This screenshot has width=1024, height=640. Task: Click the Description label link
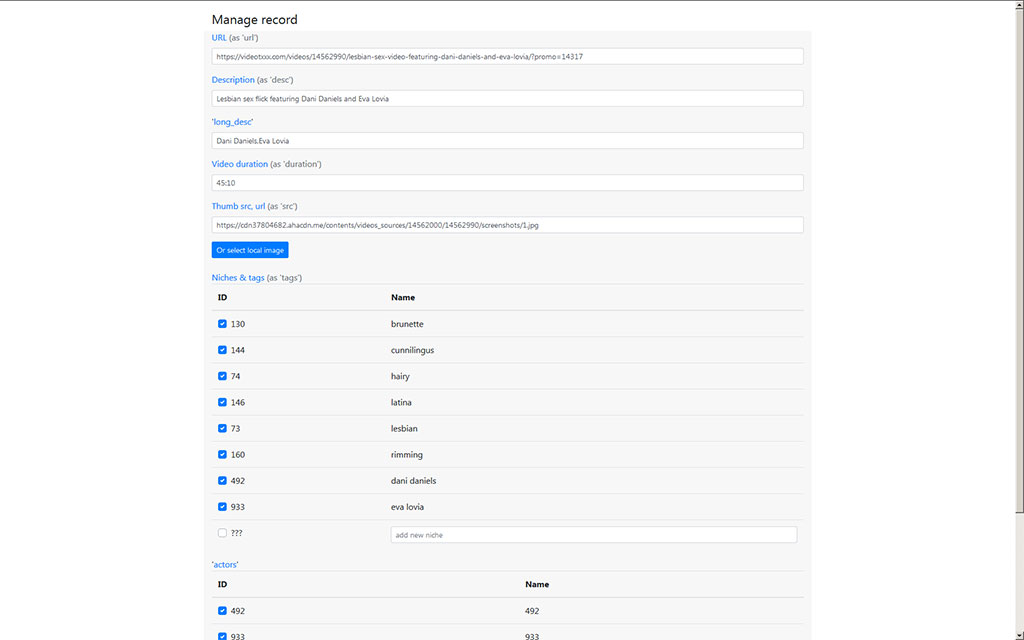pyautogui.click(x=232, y=80)
